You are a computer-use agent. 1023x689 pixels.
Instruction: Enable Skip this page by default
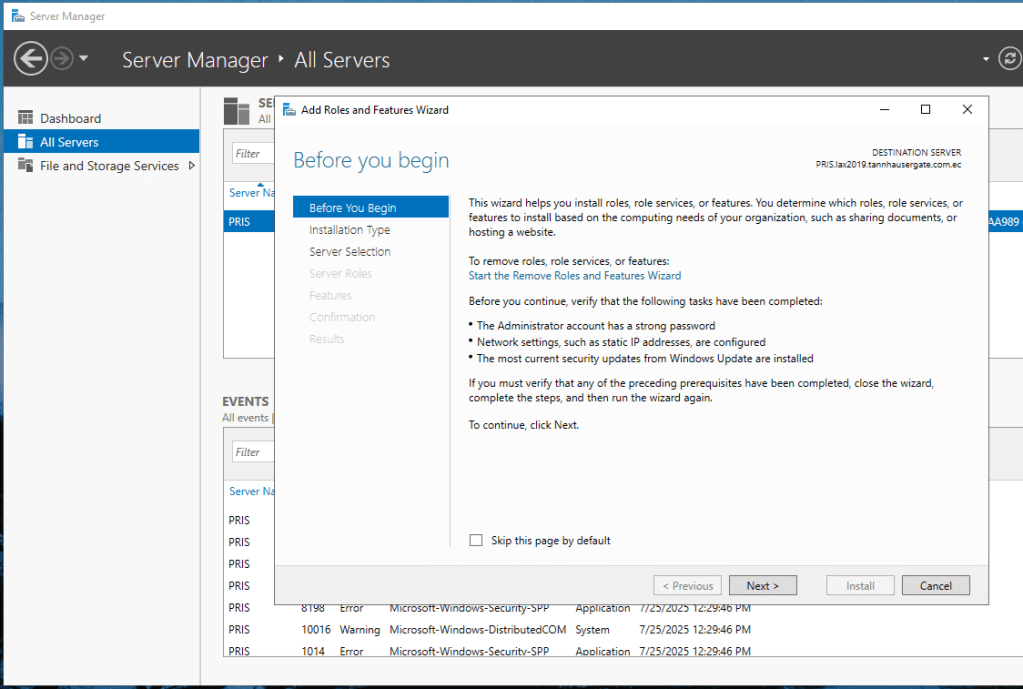pos(476,541)
